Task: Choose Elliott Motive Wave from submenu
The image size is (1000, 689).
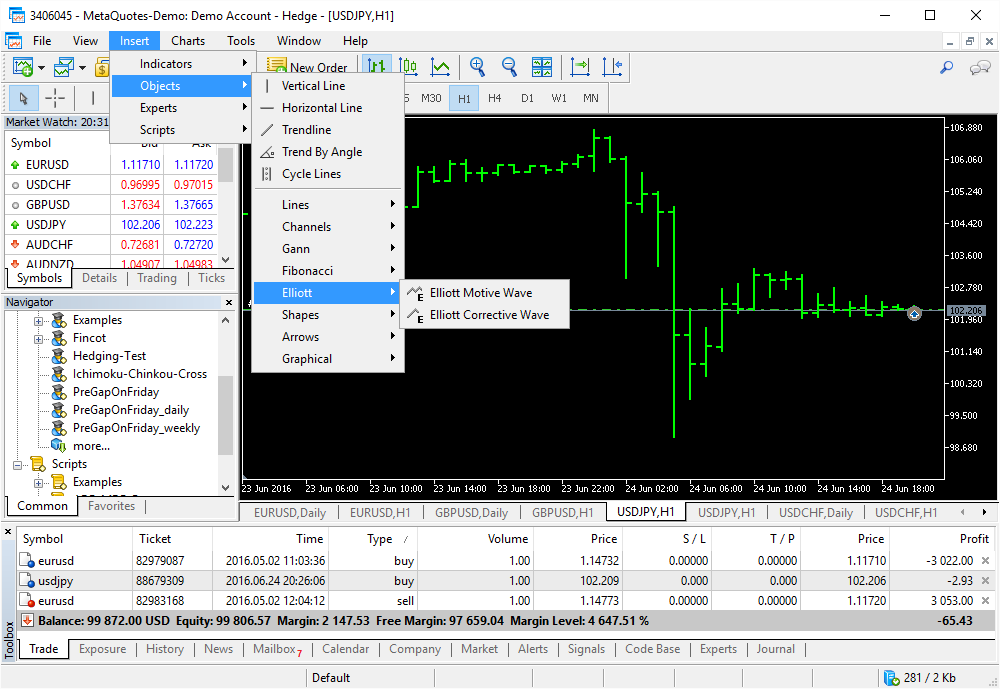Action: 480,293
